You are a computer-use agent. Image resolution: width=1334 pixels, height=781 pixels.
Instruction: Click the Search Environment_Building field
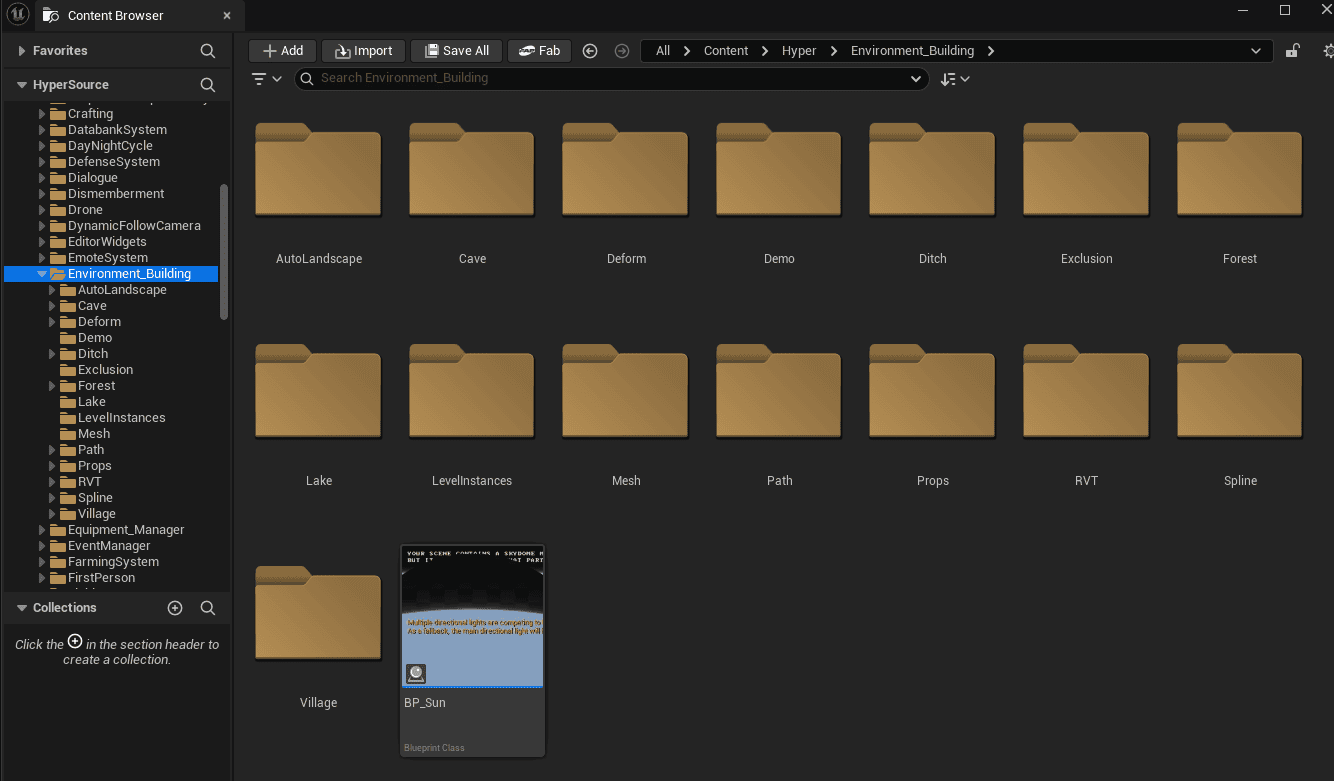pyautogui.click(x=612, y=79)
